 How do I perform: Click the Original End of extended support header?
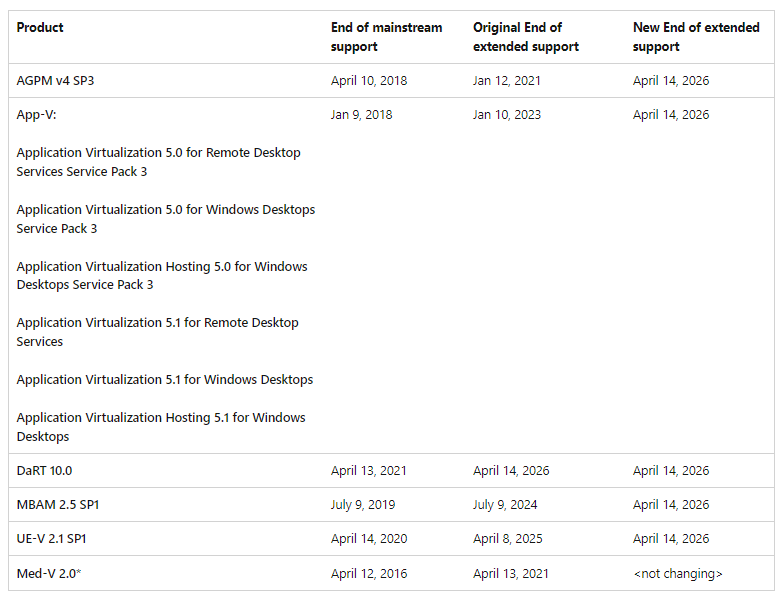click(x=526, y=37)
